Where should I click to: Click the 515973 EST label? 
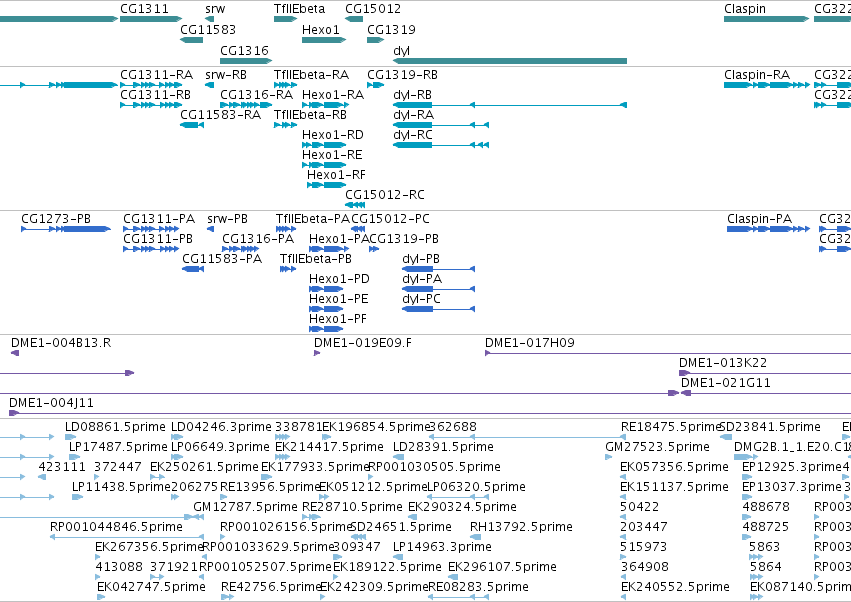coord(644,547)
